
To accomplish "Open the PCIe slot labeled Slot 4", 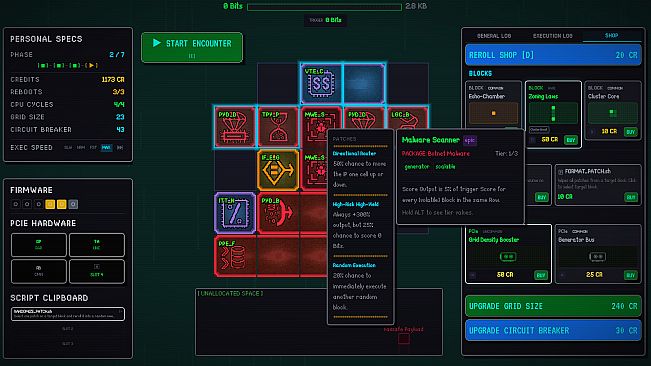I will [97, 271].
